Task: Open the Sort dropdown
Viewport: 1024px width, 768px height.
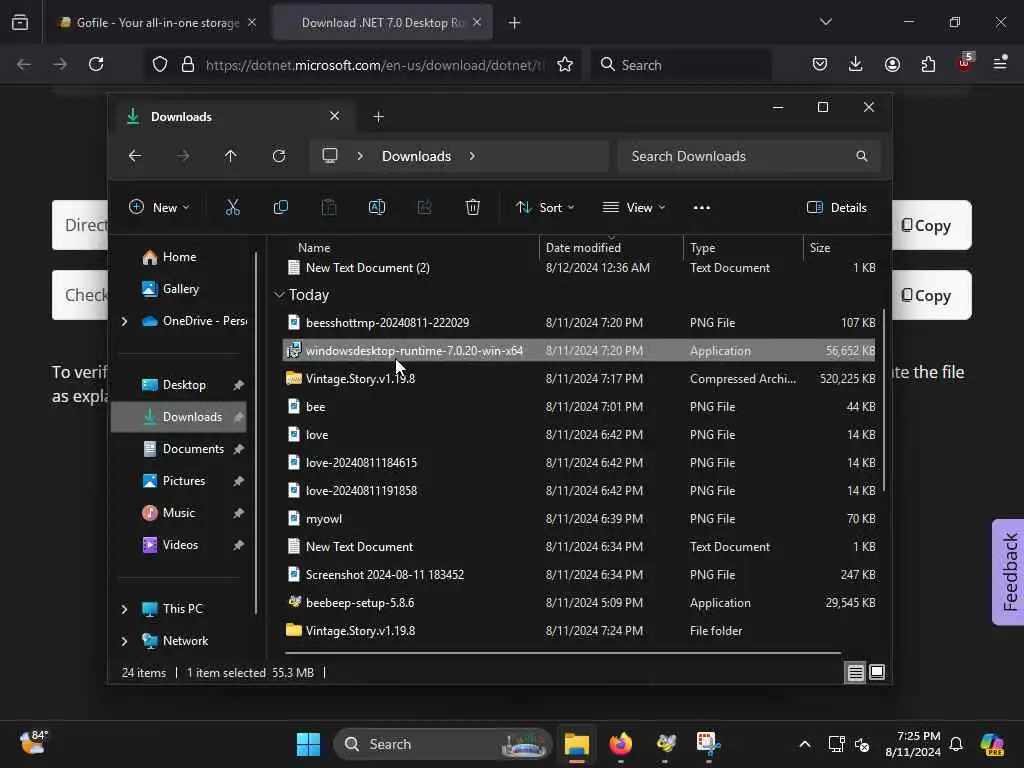Action: click(x=545, y=208)
